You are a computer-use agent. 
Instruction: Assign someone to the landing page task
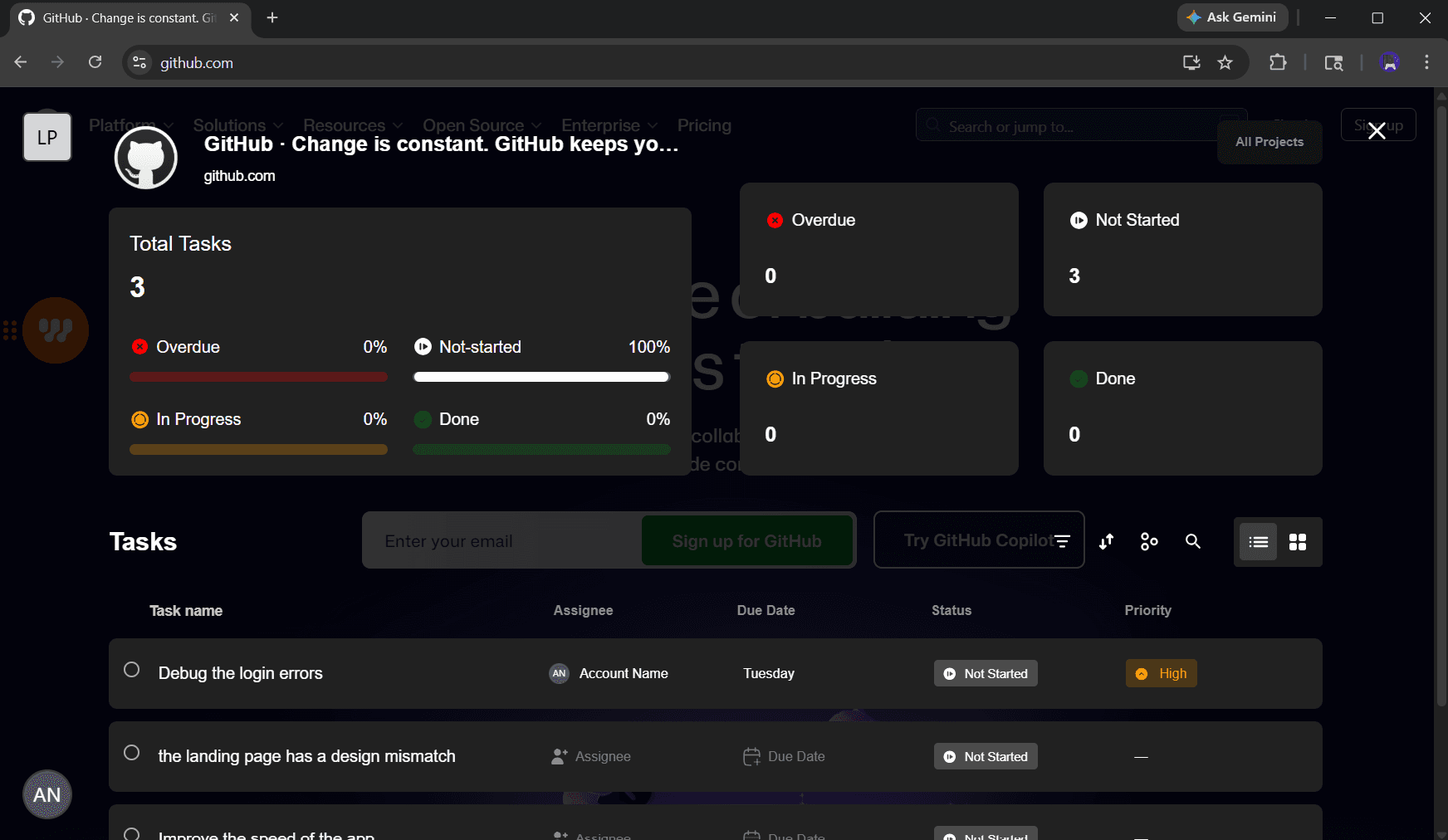(591, 756)
